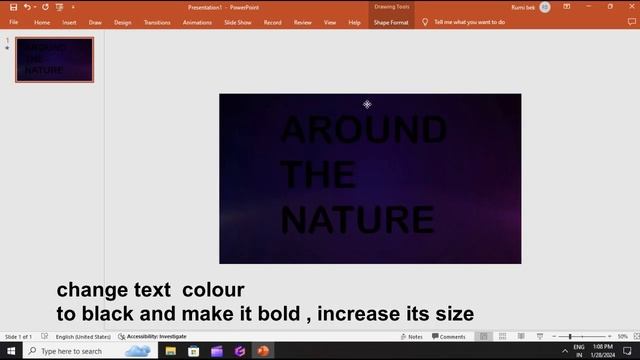Open the Undo history dropdown arrow

(35, 7)
